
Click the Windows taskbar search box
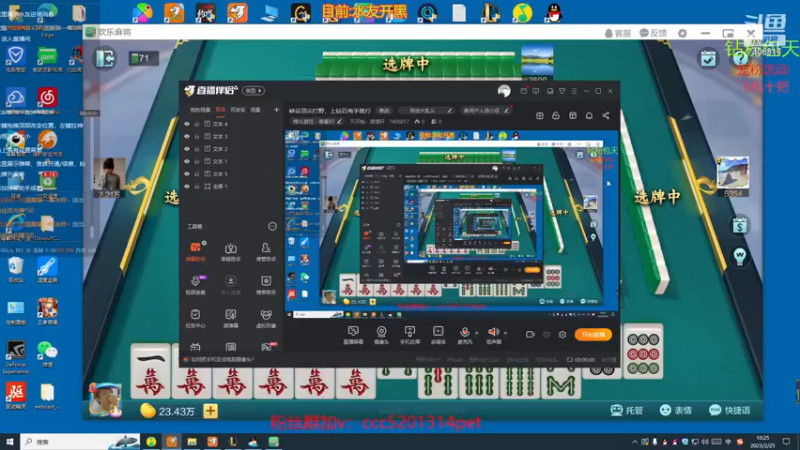[x=80, y=442]
